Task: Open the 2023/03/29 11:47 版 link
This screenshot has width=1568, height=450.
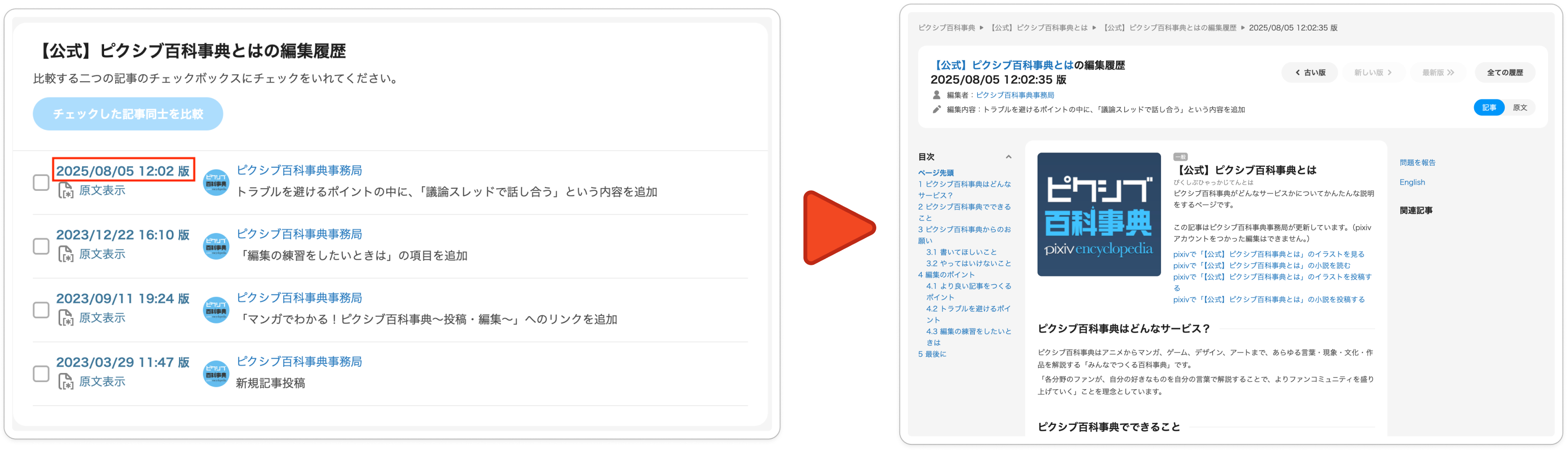Action: click(x=123, y=362)
